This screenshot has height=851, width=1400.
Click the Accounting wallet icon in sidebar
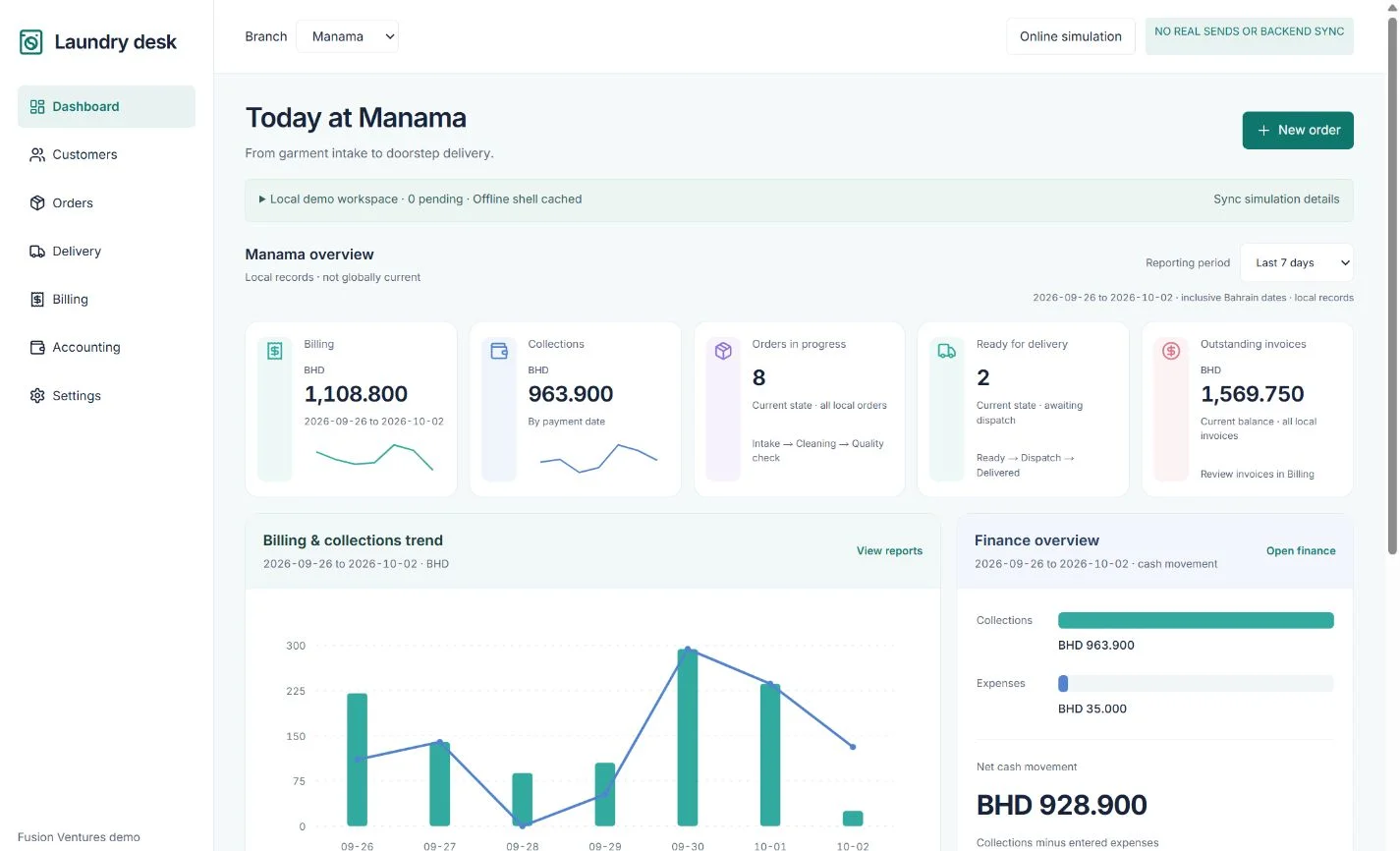point(37,347)
